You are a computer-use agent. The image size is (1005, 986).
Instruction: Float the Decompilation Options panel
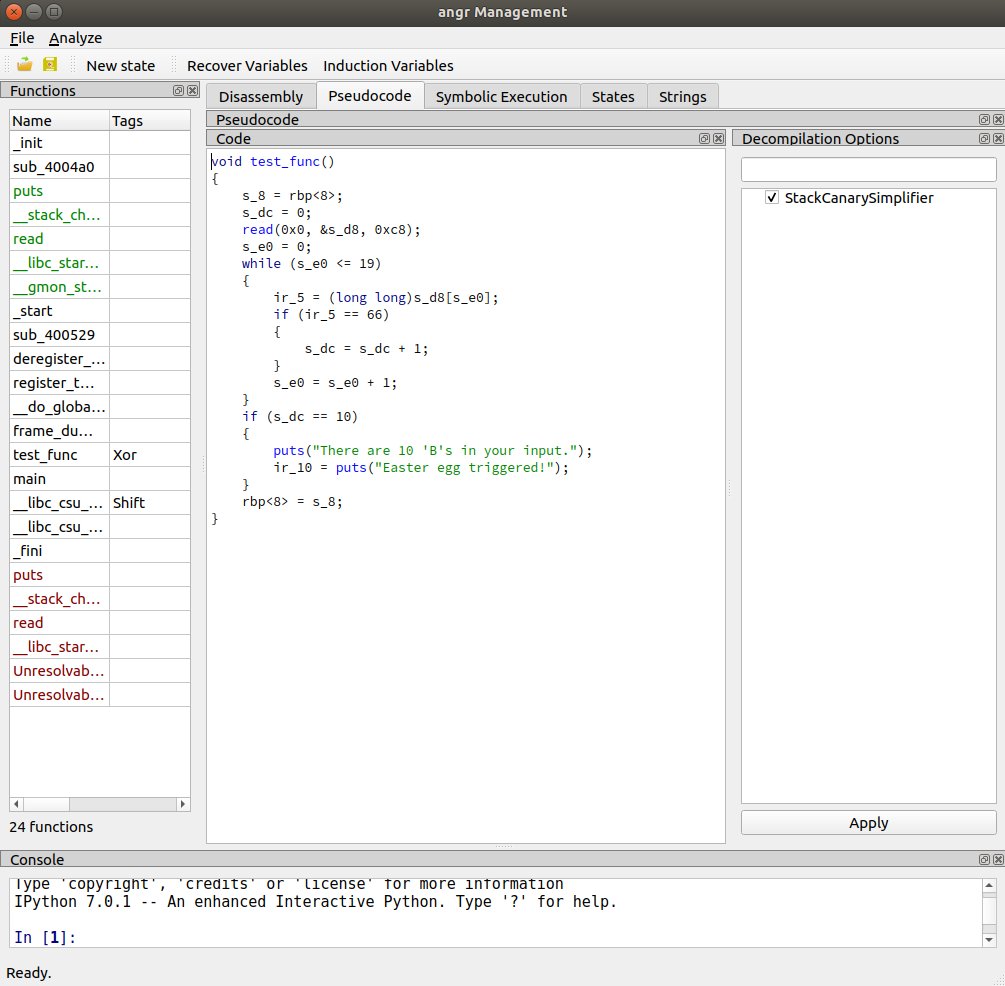984,138
